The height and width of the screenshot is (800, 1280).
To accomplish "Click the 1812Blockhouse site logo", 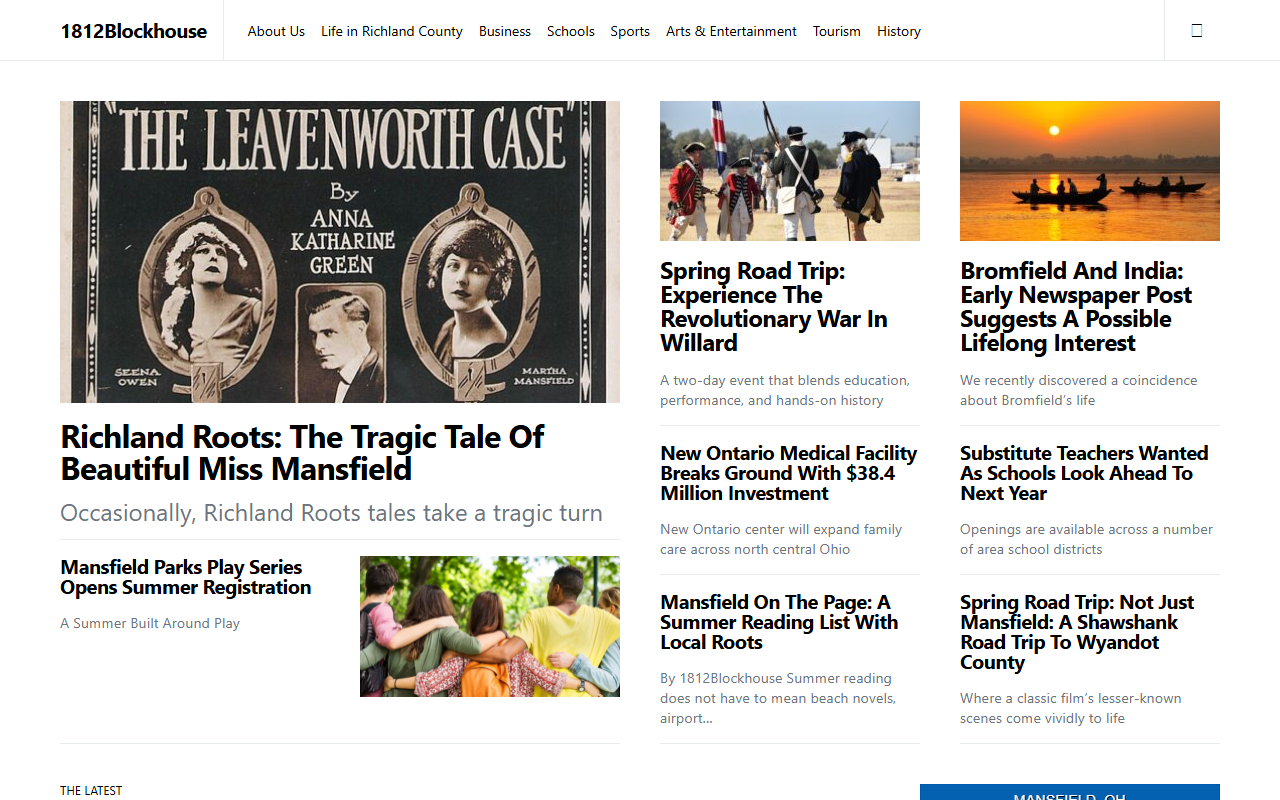I will pos(134,31).
